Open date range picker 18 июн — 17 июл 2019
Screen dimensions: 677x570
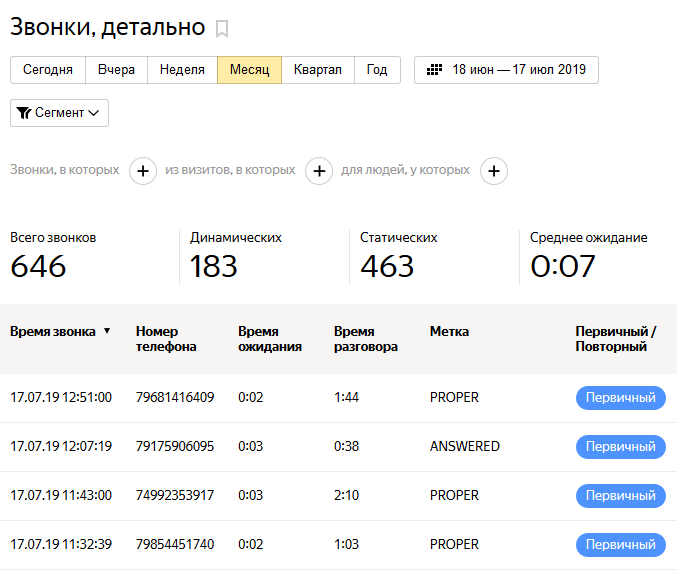[x=506, y=70]
